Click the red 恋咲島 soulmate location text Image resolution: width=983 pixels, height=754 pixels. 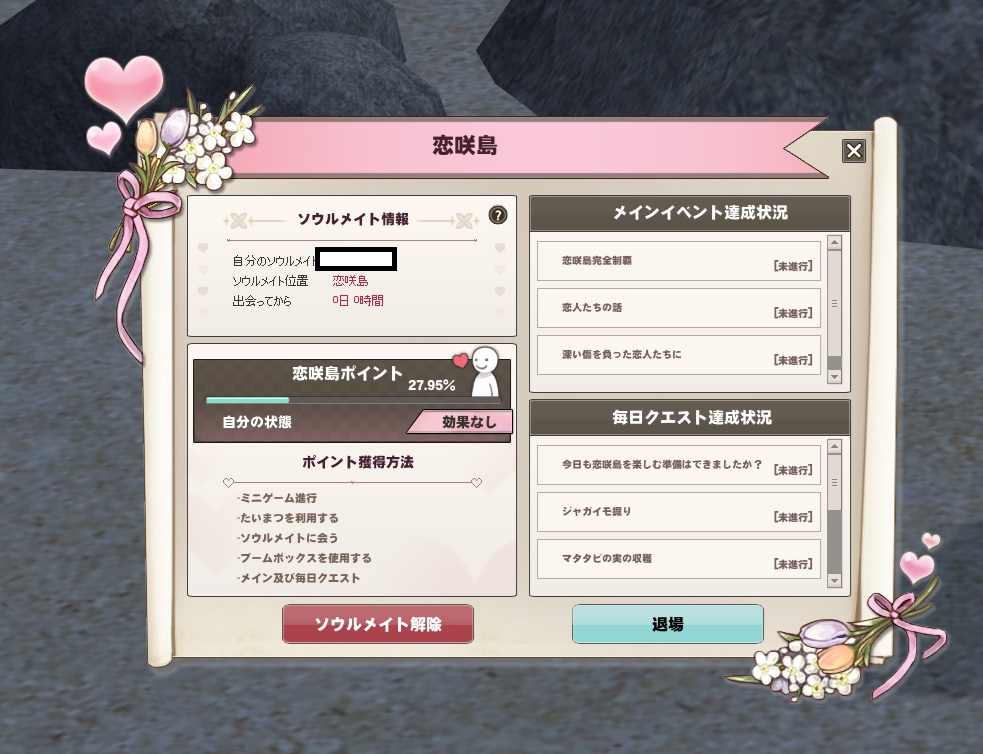point(350,281)
